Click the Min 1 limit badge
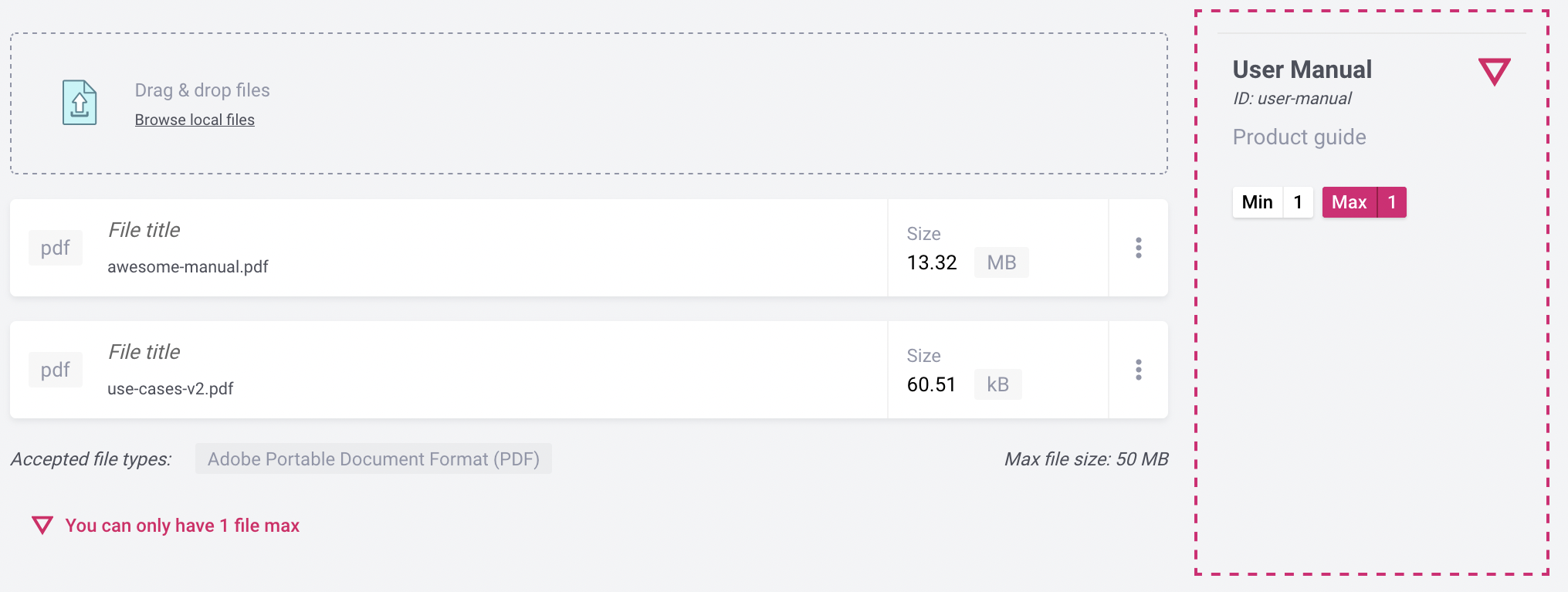1568x592 pixels. pyautogui.click(x=1272, y=202)
